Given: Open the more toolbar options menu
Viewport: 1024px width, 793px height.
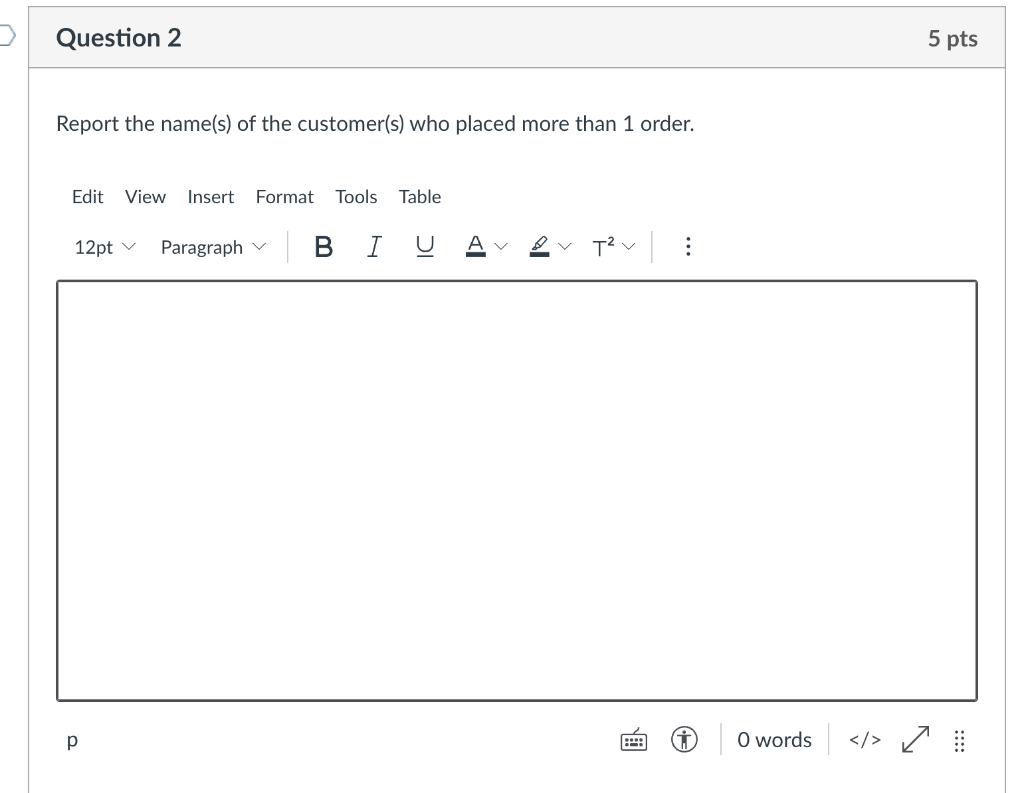Looking at the screenshot, I should pyautogui.click(x=688, y=246).
